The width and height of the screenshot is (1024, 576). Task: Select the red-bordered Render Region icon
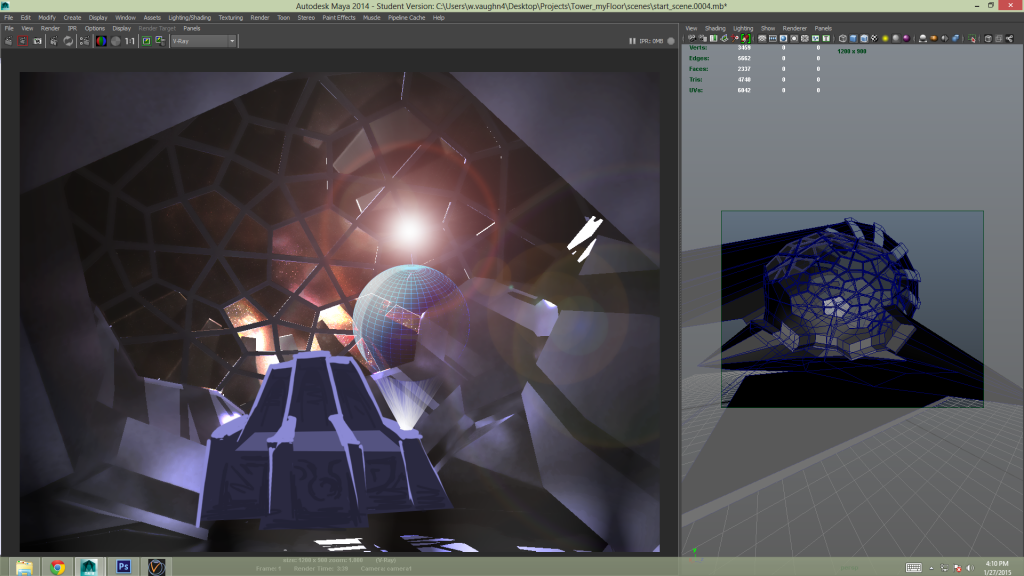[23, 40]
